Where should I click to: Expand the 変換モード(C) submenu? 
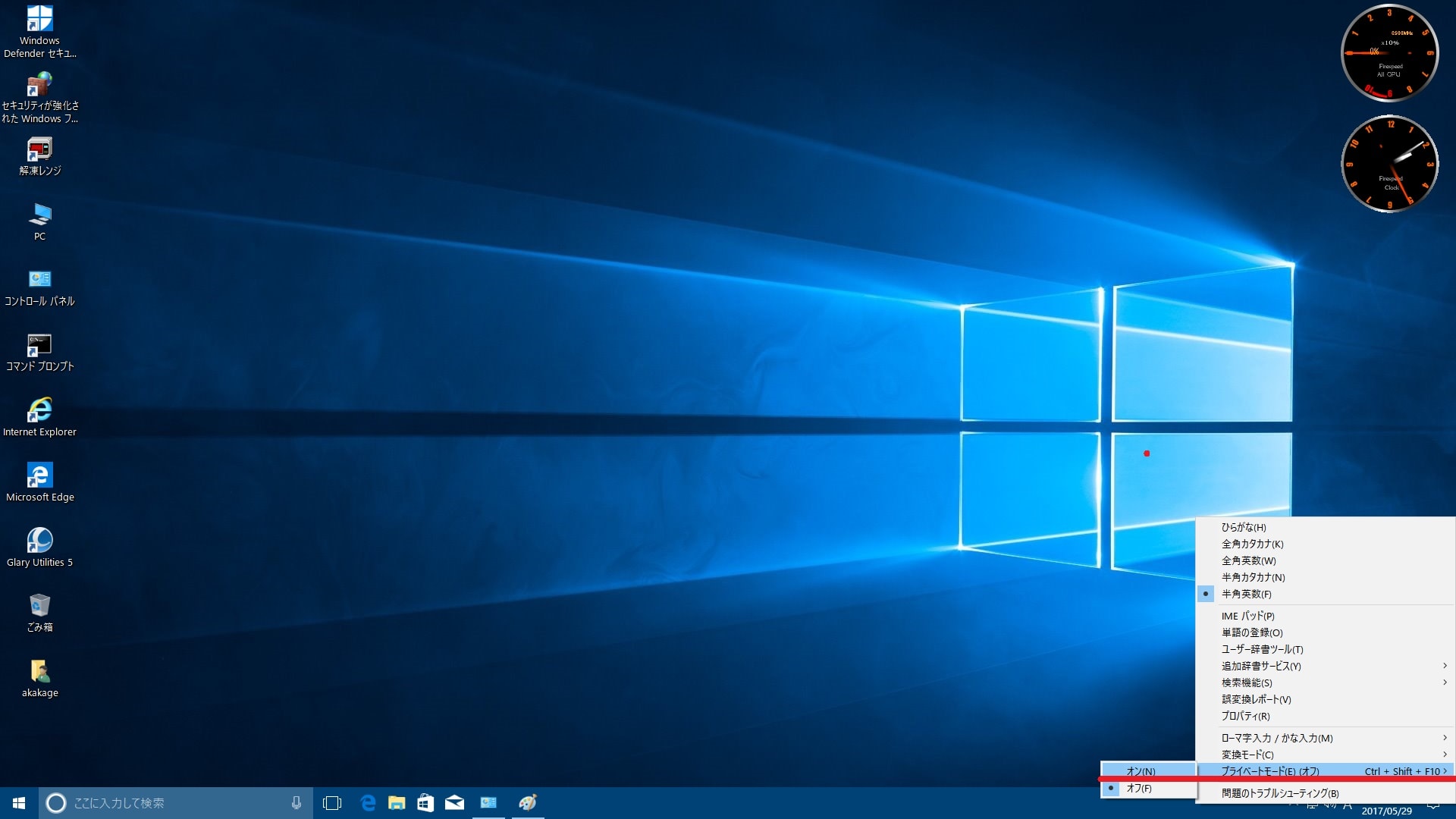pyautogui.click(x=1325, y=755)
